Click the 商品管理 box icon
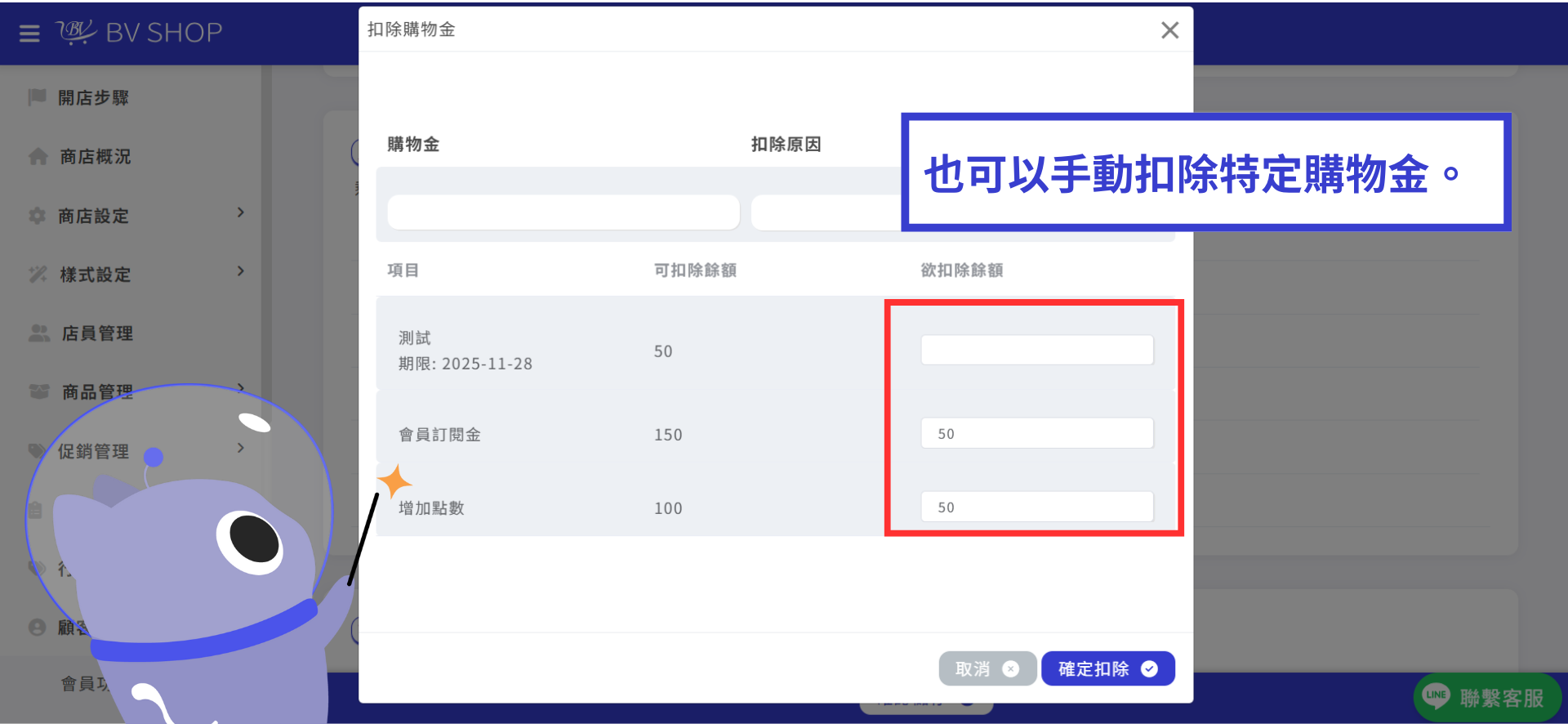This screenshot has height=724, width=1568. (39, 392)
